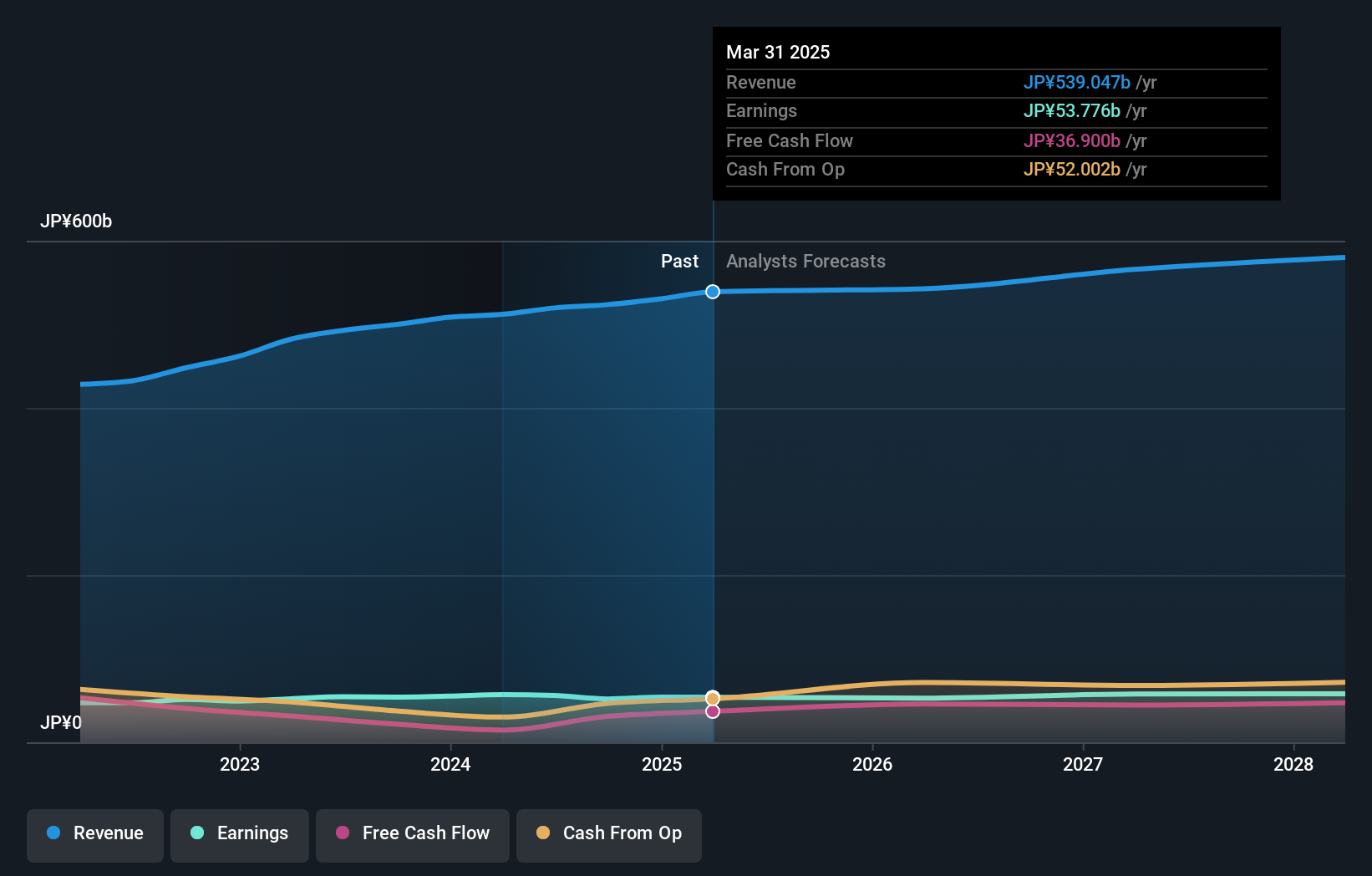
Task: Click the JP¥539.047b revenue value
Action: click(1077, 82)
